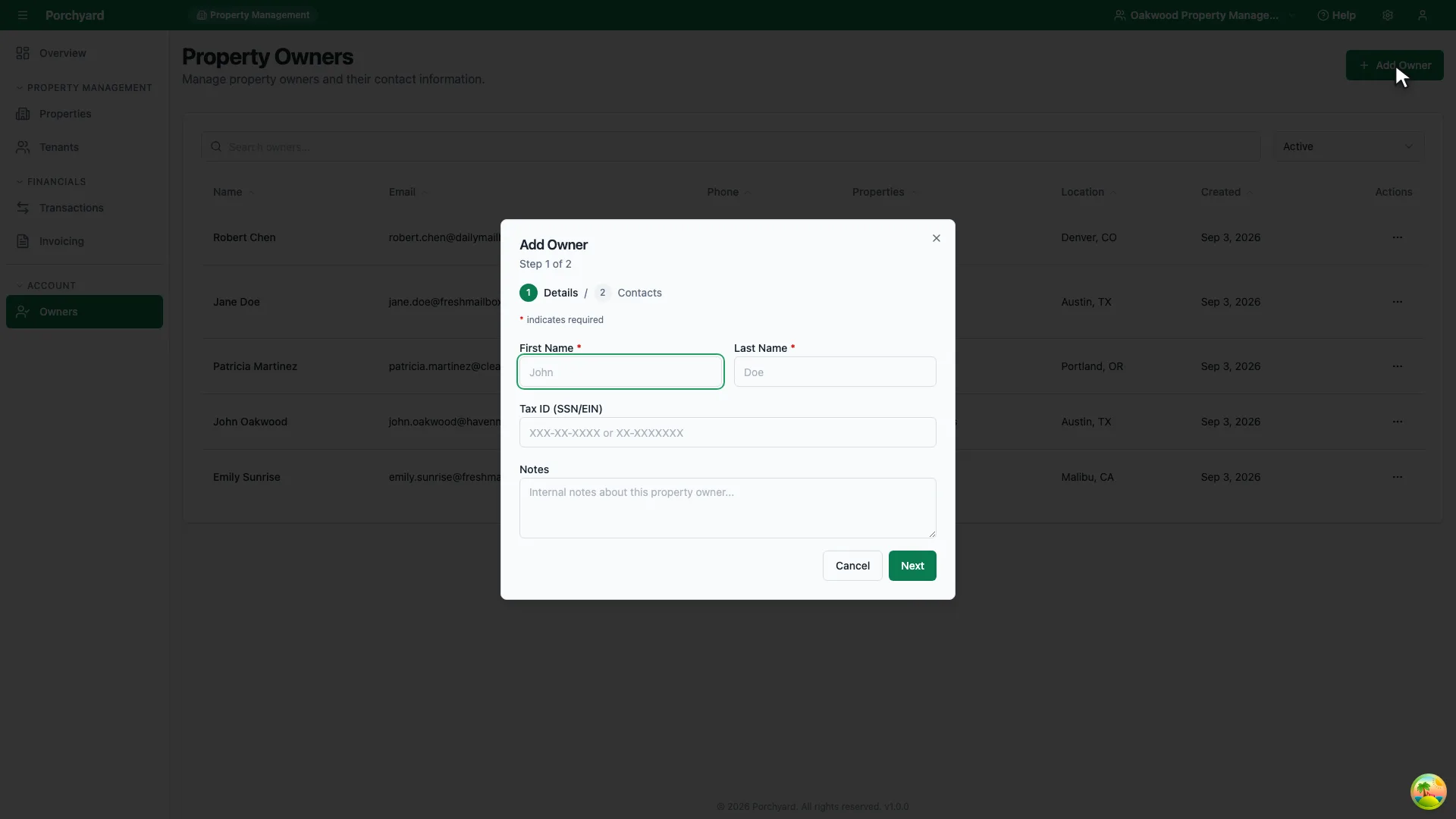The width and height of the screenshot is (1456, 819).
Task: Select the Patricia Martinez name cell
Action: pyautogui.click(x=255, y=366)
